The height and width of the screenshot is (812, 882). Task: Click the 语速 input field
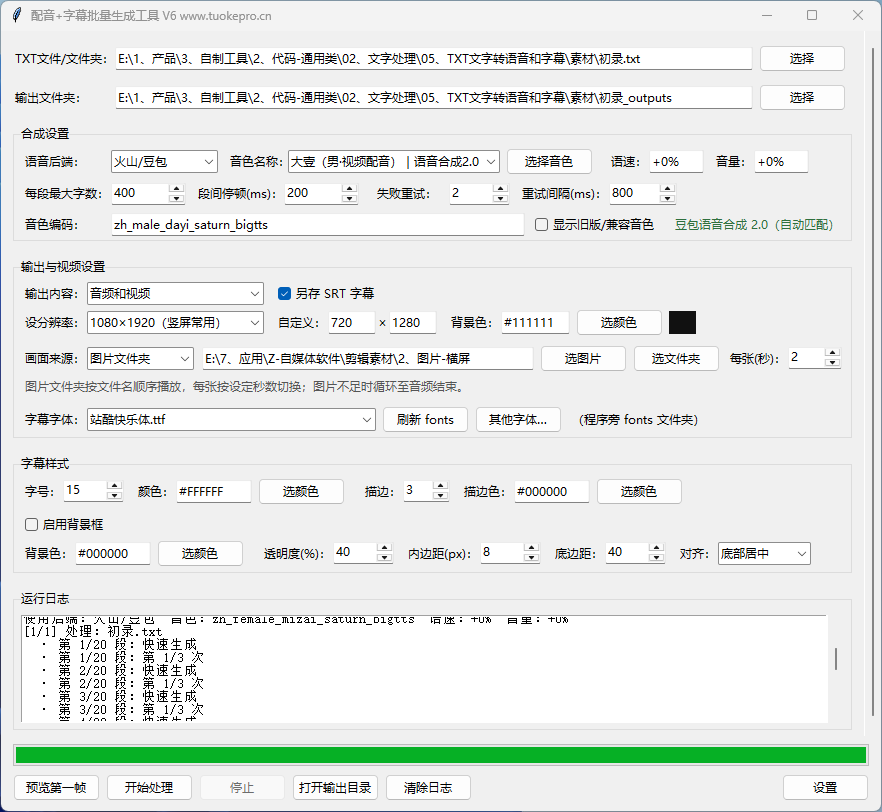(676, 162)
